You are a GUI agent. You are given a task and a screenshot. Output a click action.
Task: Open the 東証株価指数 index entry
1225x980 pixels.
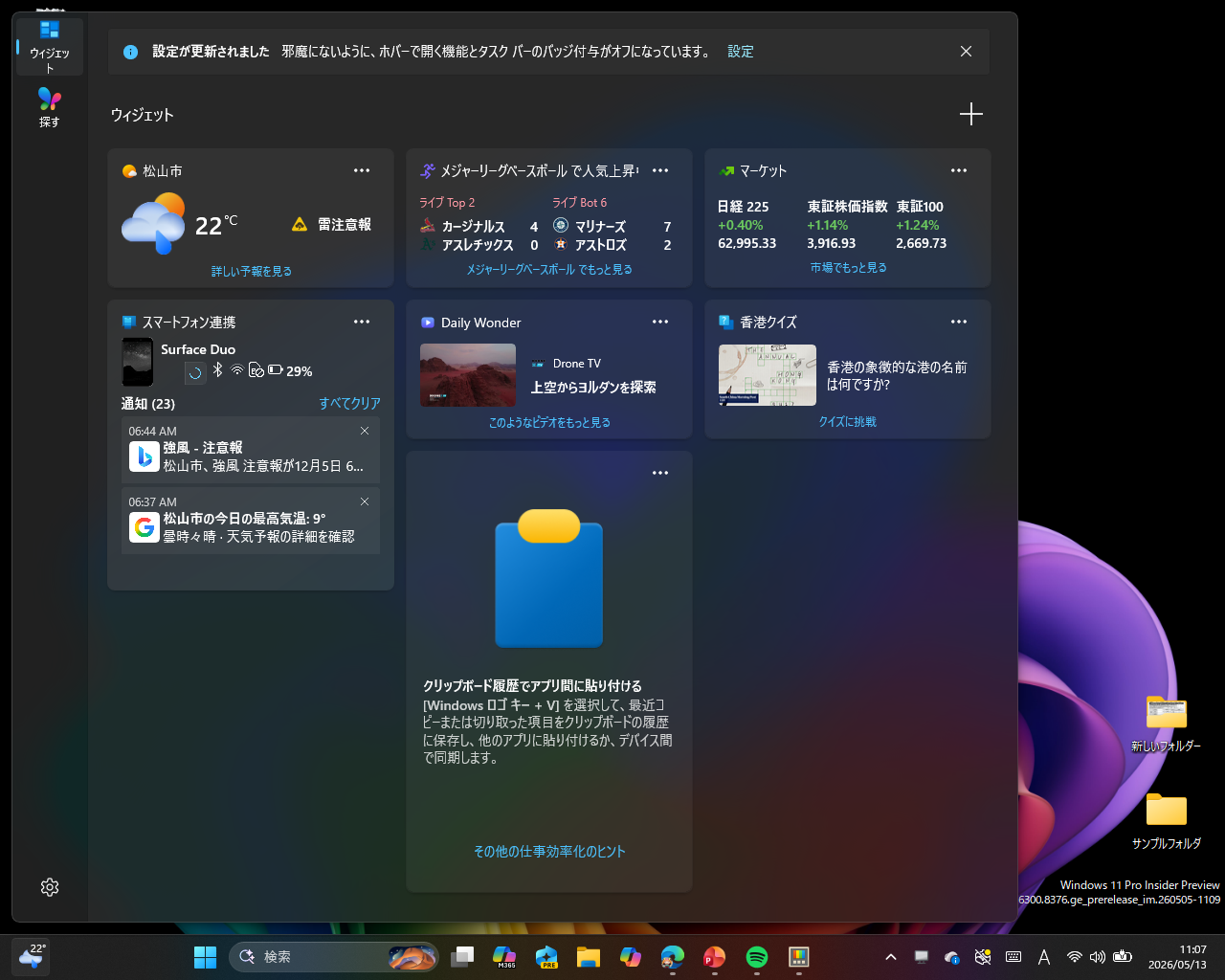click(x=847, y=225)
